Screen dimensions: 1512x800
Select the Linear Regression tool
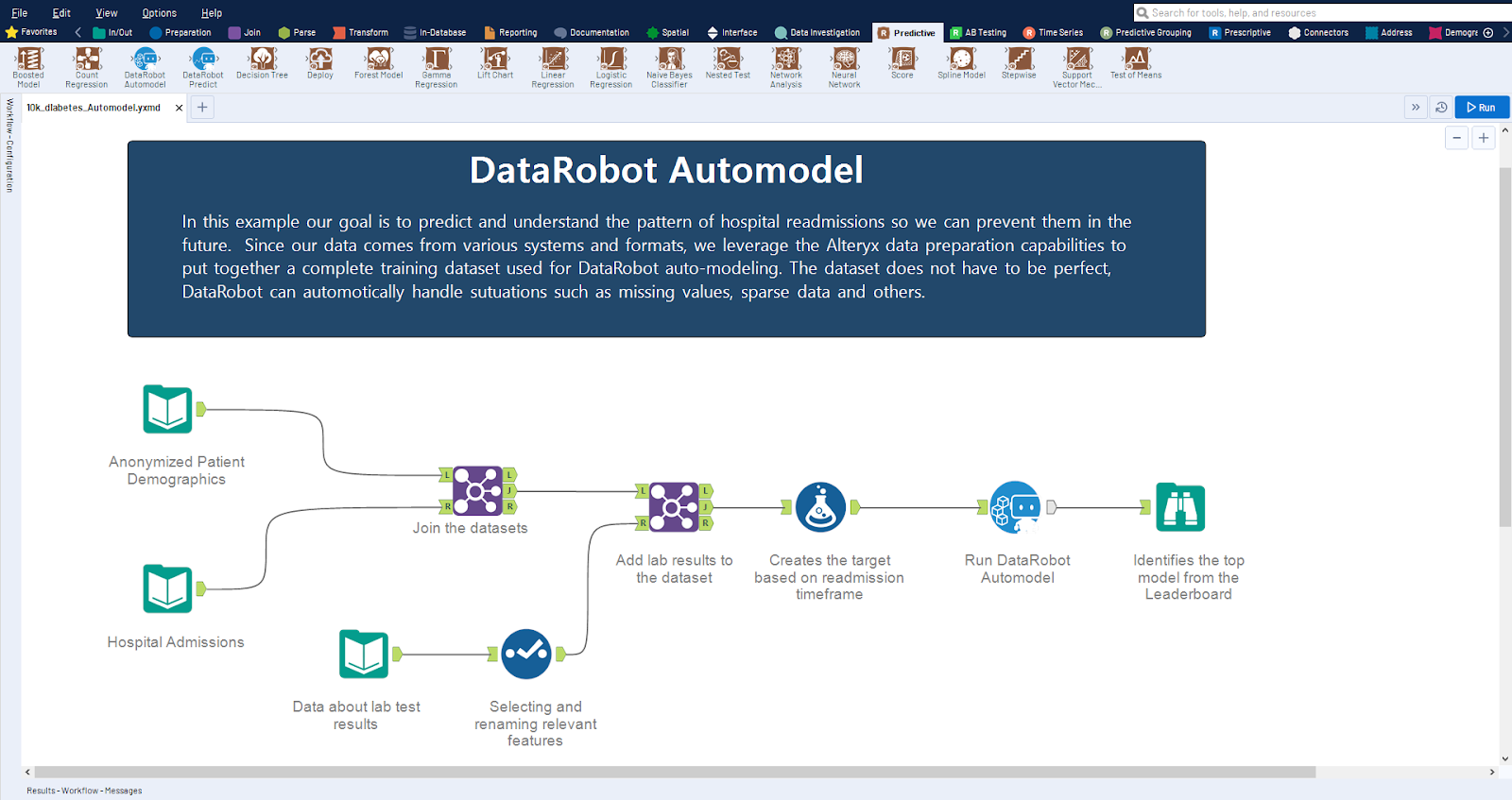tap(553, 68)
